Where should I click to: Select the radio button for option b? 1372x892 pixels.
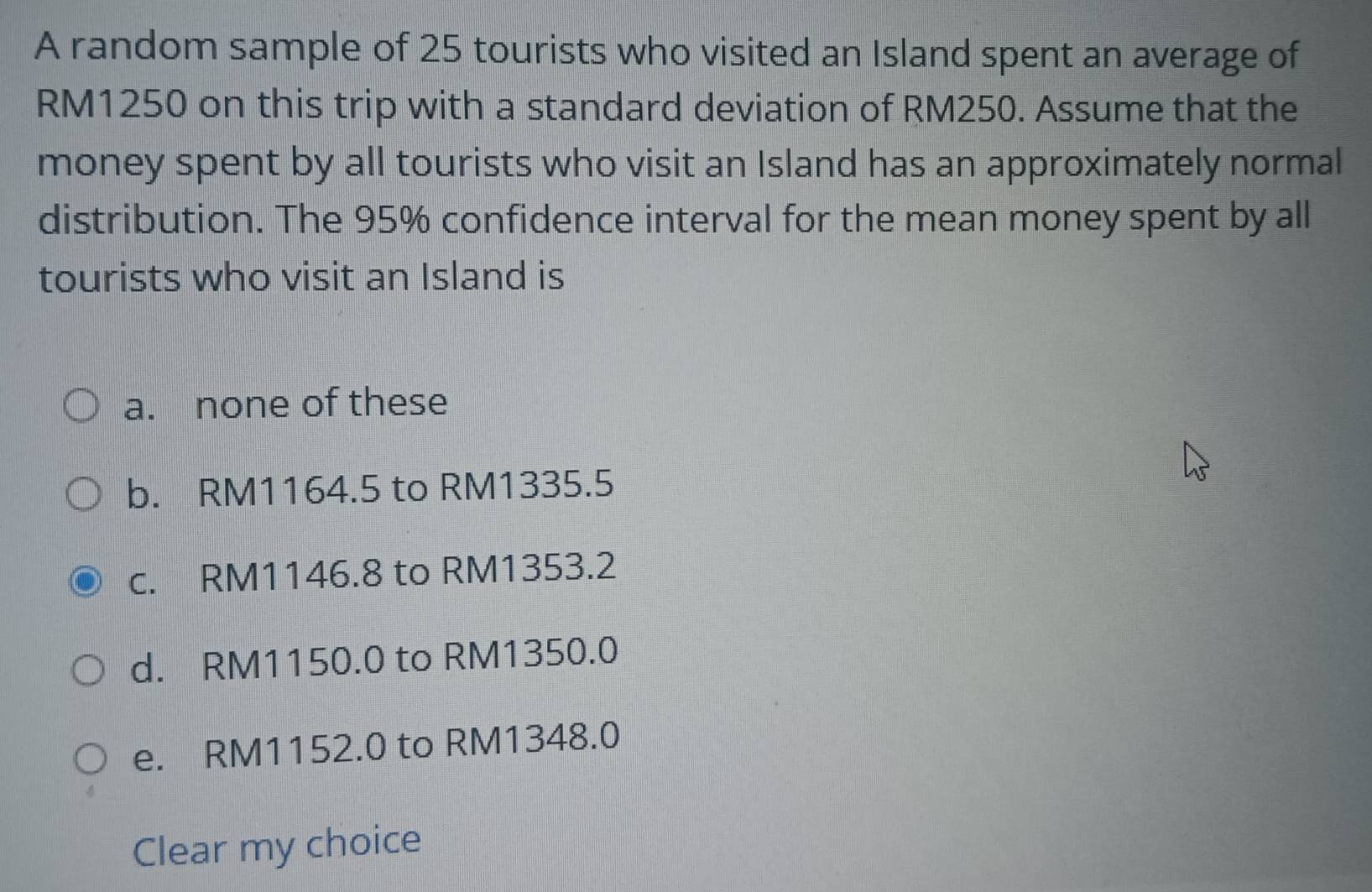pos(83,494)
